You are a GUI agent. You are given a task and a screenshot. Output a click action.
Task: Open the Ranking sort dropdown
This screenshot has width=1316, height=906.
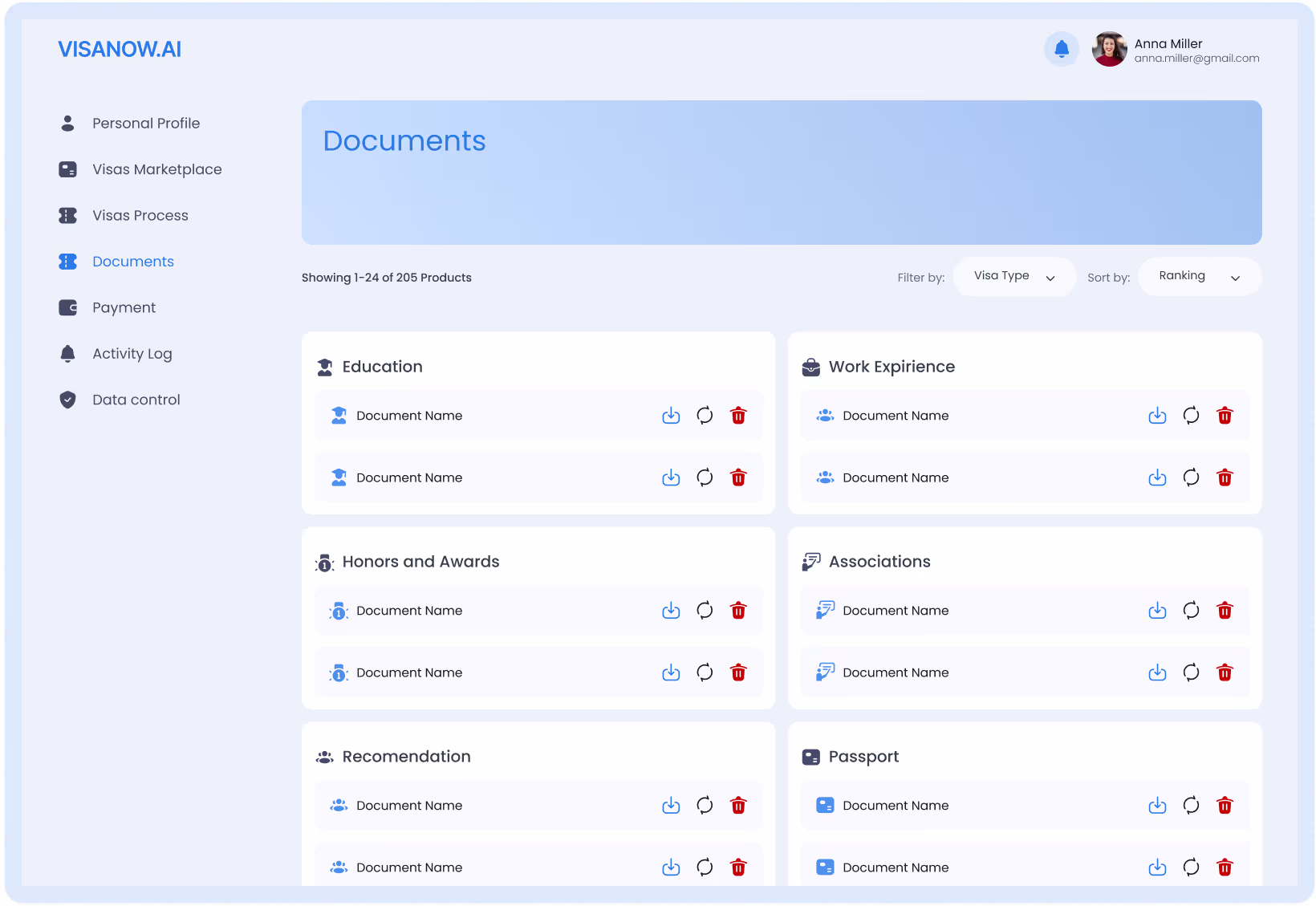tap(1200, 277)
